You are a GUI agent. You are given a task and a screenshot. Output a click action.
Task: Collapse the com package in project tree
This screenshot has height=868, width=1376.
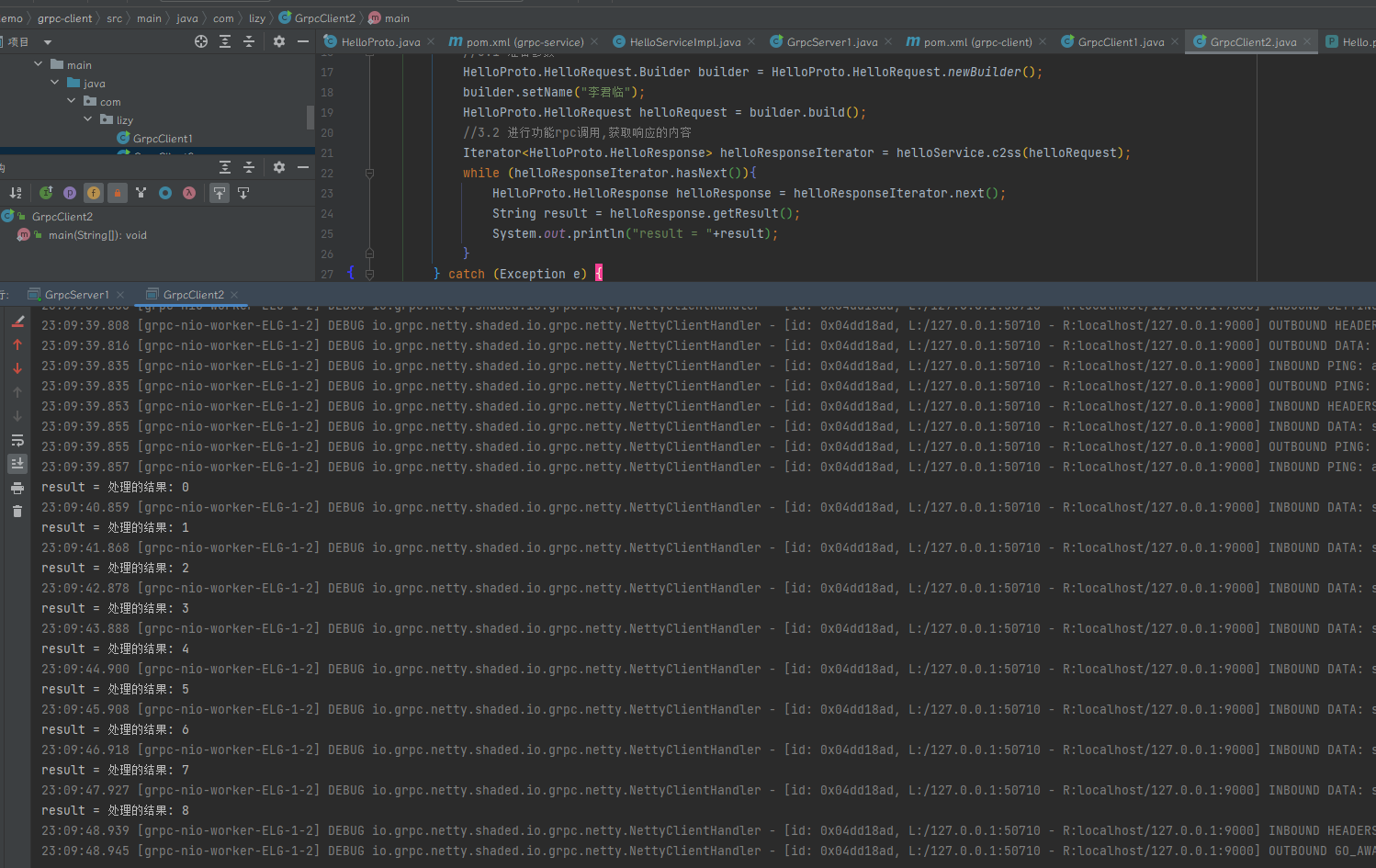click(72, 101)
